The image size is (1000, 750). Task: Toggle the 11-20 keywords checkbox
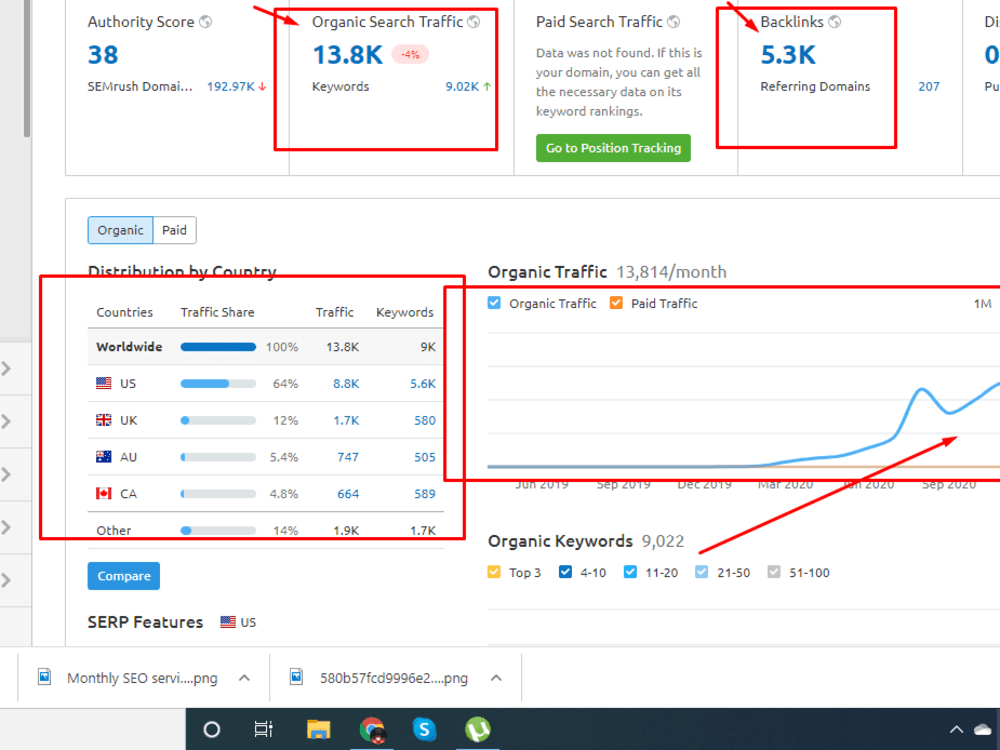tap(630, 572)
